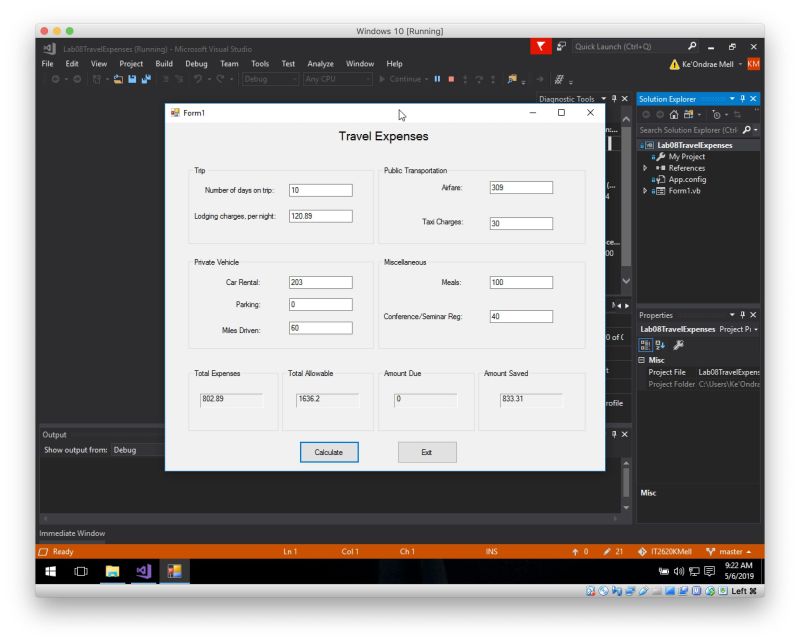The image size is (800, 644).
Task: Click the Home icon in Solution Explorer
Action: pyautogui.click(x=674, y=115)
